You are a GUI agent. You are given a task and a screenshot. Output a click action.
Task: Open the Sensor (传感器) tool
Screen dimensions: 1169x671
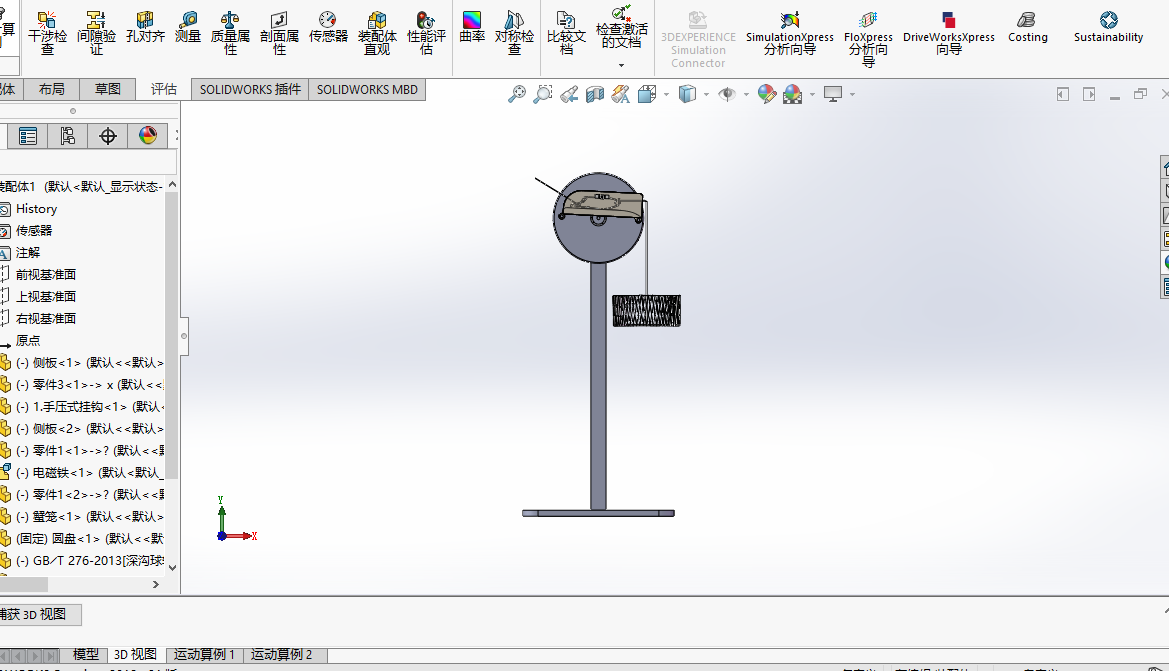(328, 28)
